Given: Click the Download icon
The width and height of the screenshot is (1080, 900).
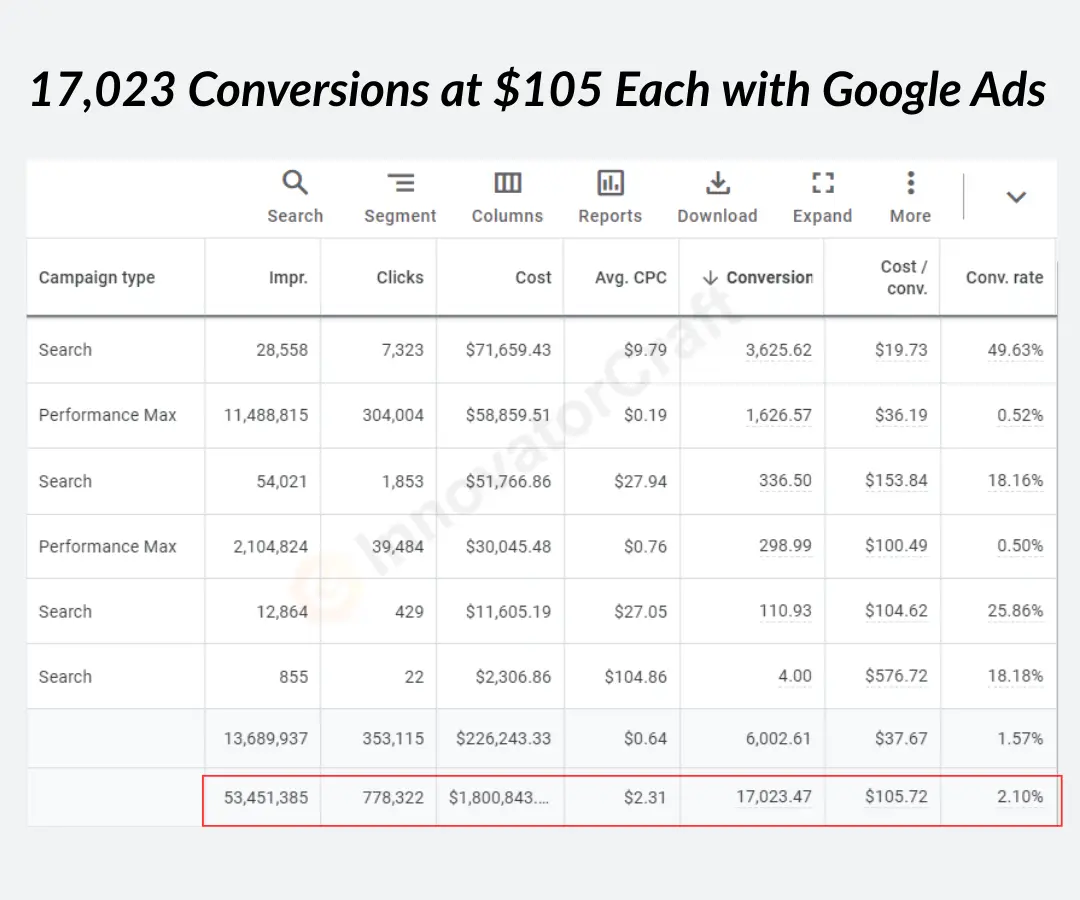Looking at the screenshot, I should (x=717, y=184).
